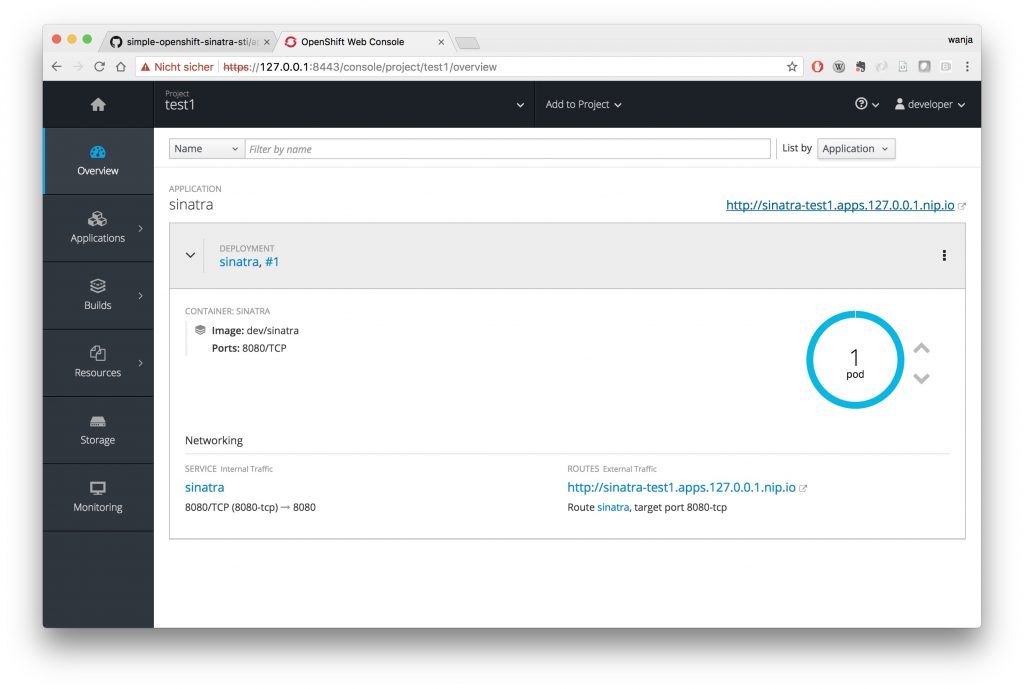Open the Add to Project menu

(583, 104)
